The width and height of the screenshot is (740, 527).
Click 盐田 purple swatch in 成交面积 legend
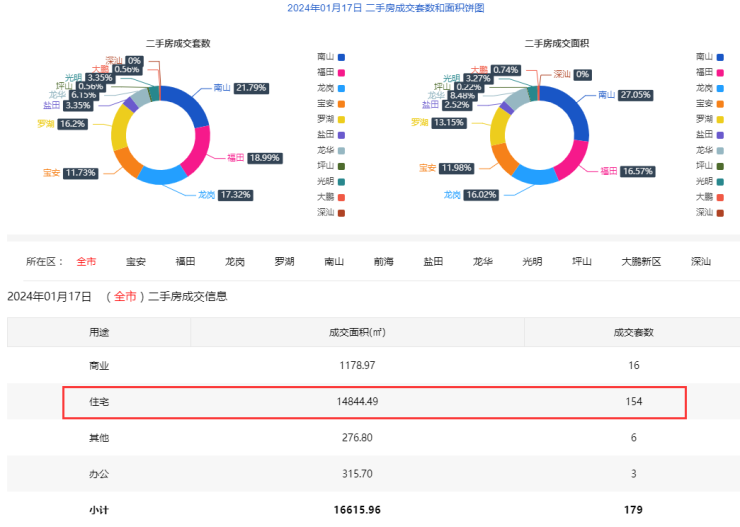pos(720,135)
